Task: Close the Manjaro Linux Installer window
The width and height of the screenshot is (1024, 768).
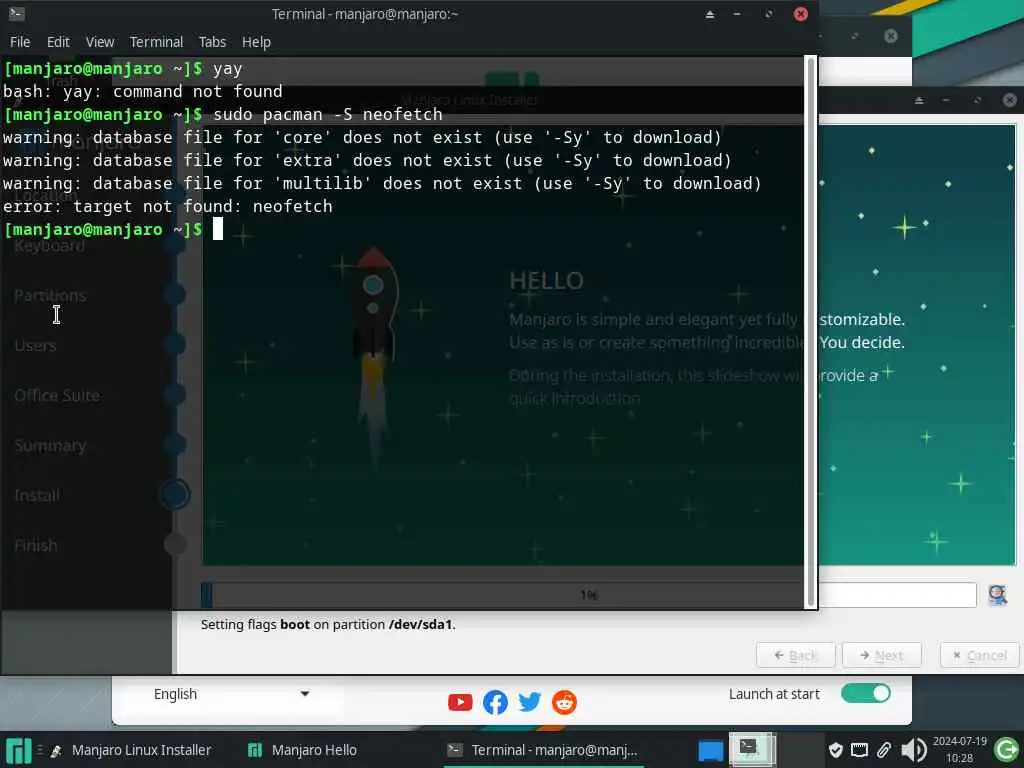Action: point(1010,100)
